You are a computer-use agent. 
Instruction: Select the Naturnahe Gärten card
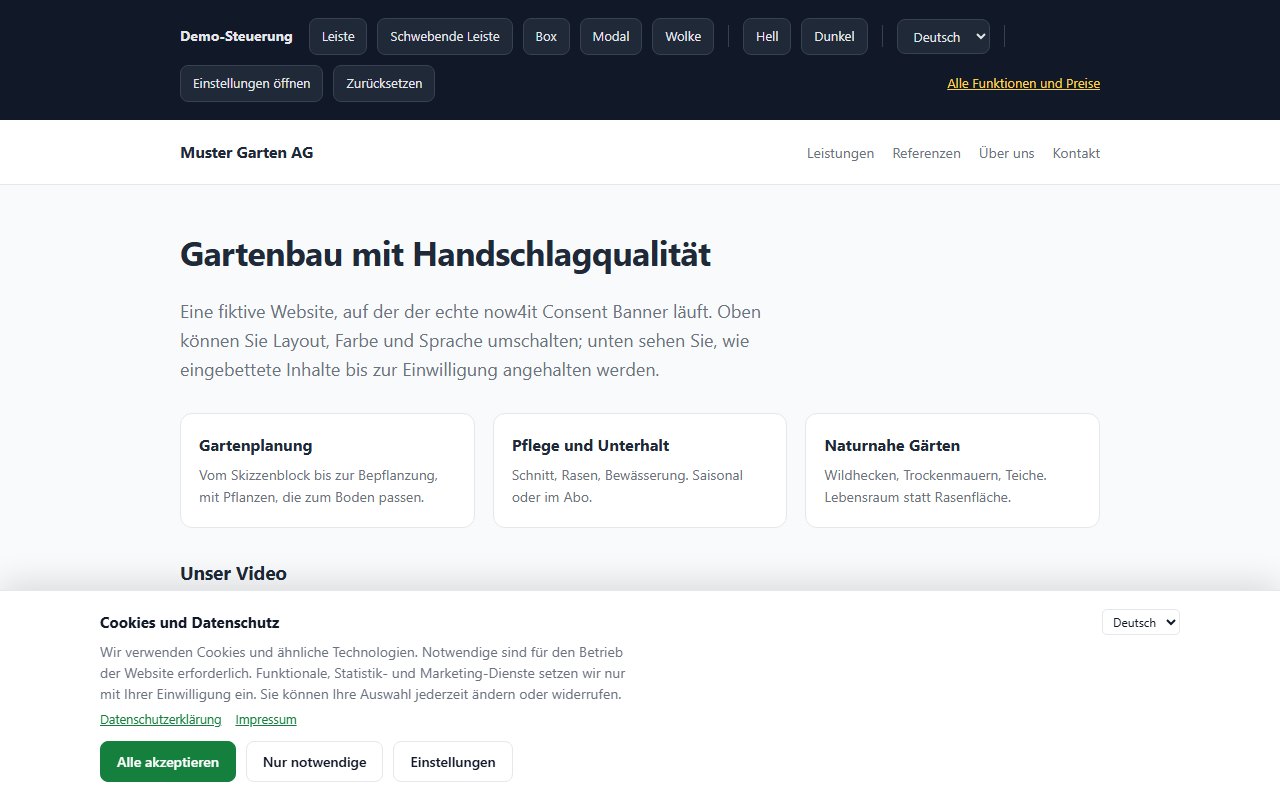point(952,470)
